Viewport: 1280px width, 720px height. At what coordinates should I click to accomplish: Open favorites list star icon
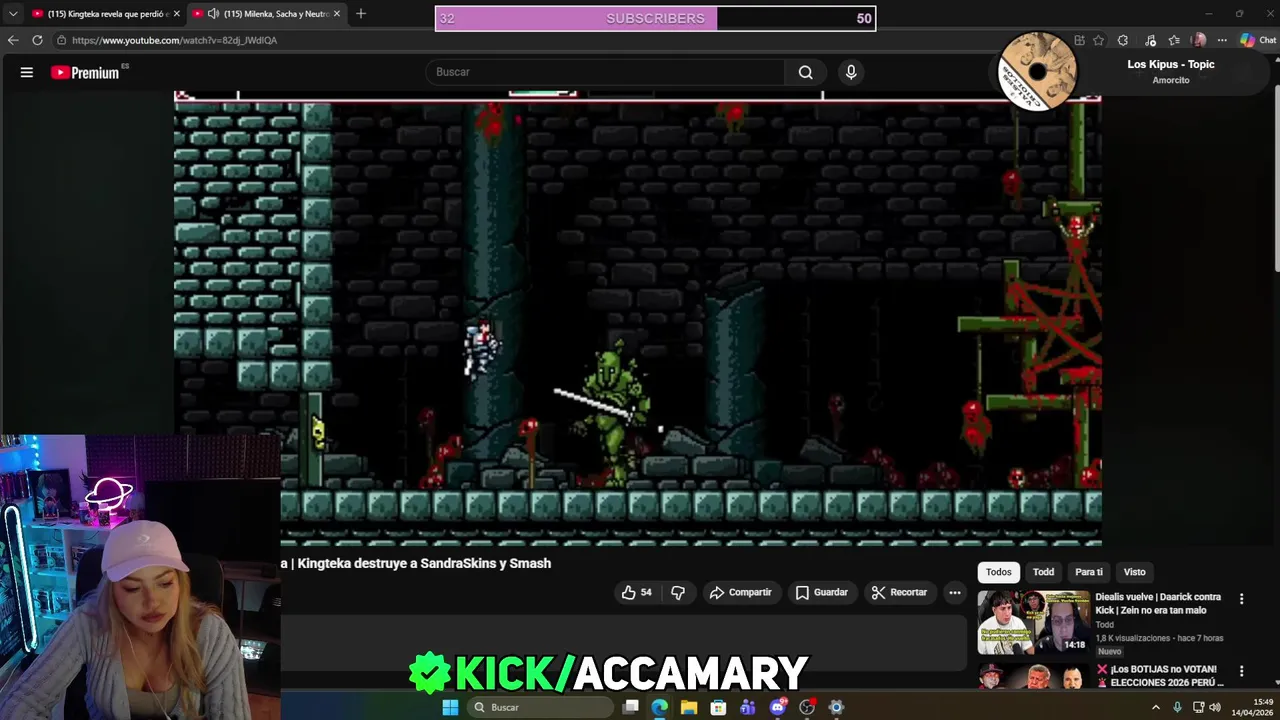pos(1174,40)
